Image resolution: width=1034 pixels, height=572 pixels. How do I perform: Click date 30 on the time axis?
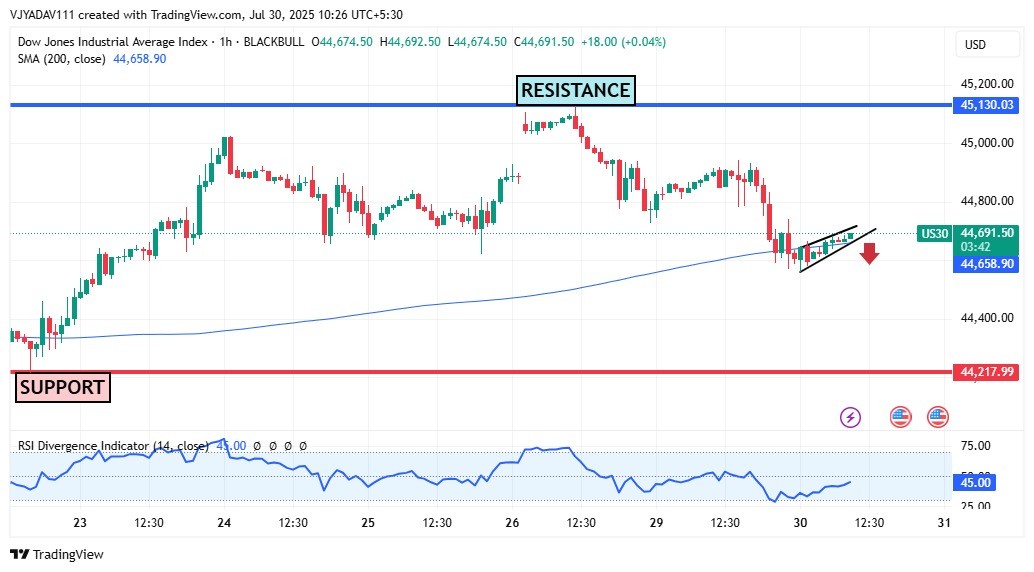800,523
